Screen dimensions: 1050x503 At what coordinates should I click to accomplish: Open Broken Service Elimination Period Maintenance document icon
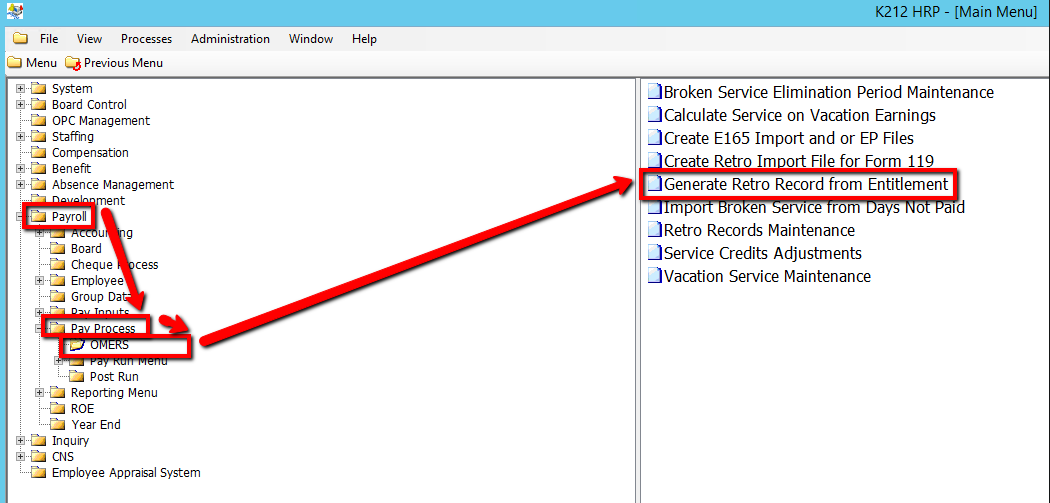point(654,92)
